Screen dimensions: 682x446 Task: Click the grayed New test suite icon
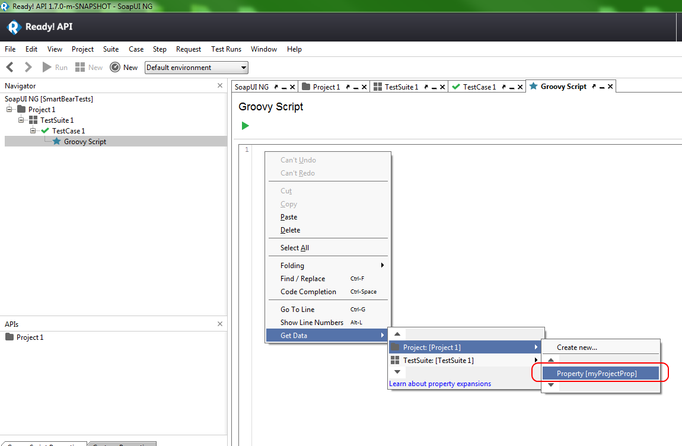coord(80,67)
